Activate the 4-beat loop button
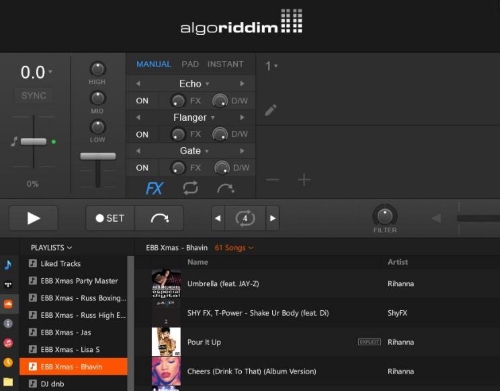Screen dimensions: 500x391 (245, 218)
